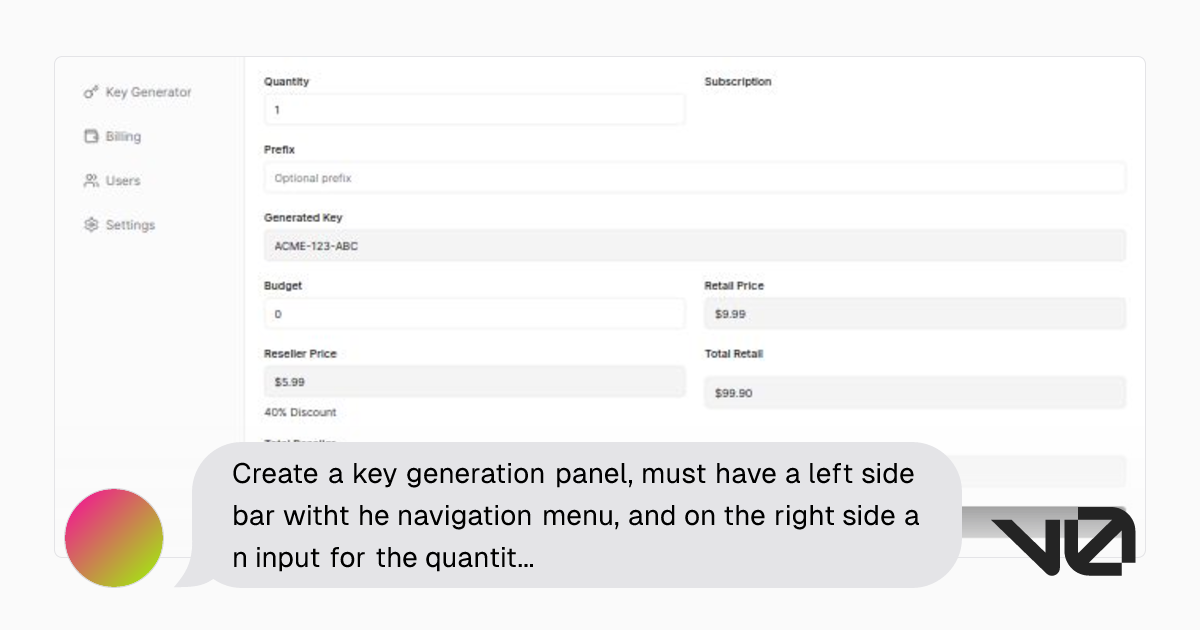Click the VA logo mark

tap(1063, 538)
